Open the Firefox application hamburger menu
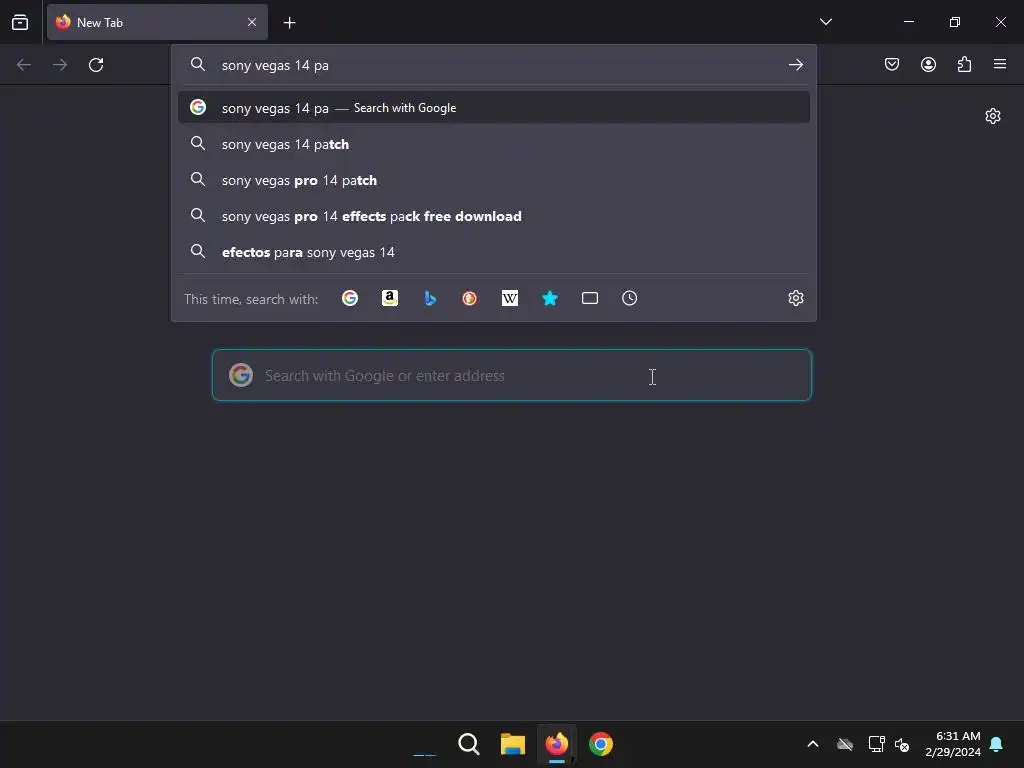The height and width of the screenshot is (768, 1024). tap(1000, 64)
